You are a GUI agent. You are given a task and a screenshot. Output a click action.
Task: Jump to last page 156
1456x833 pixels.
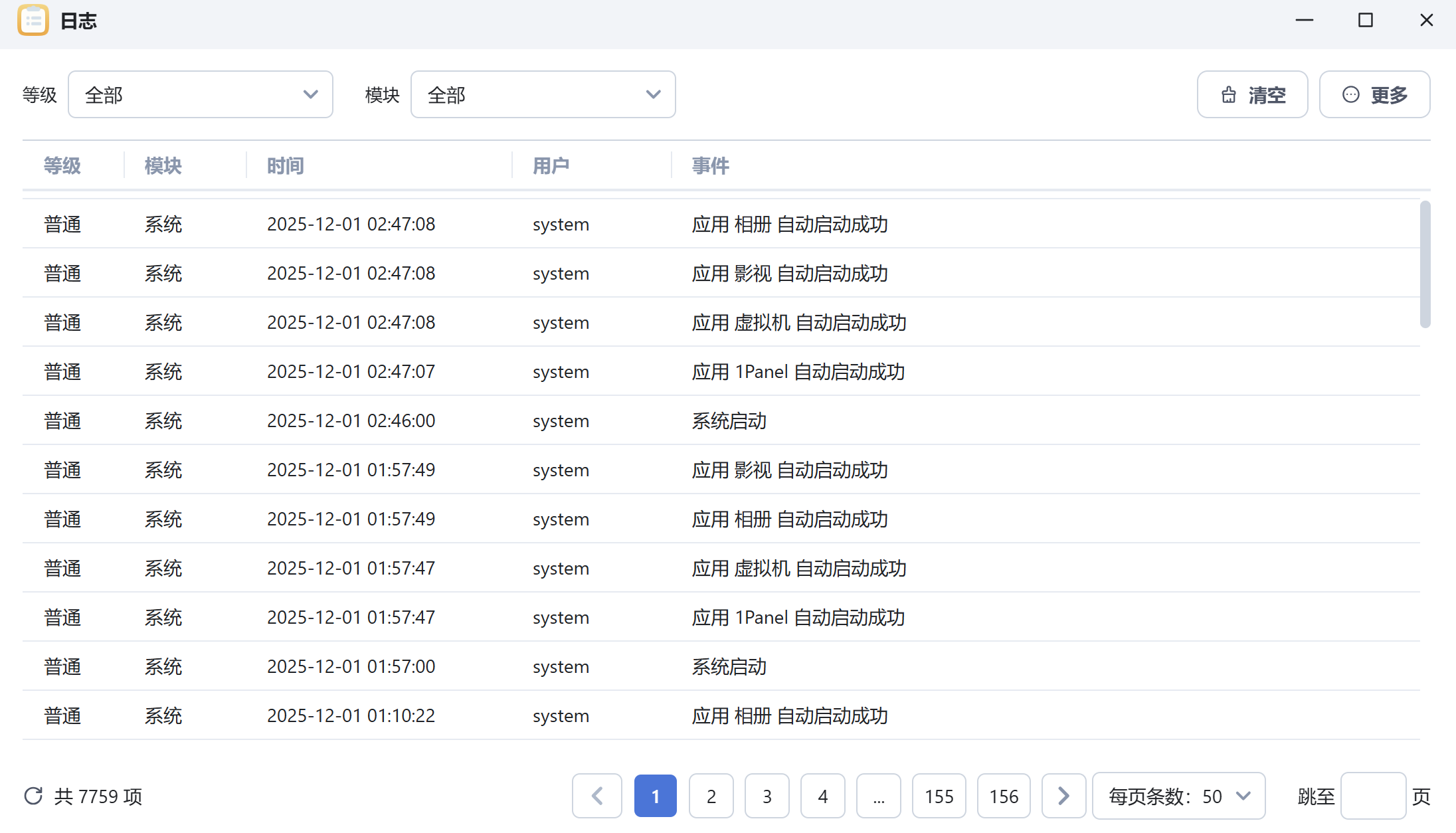pyautogui.click(x=1003, y=796)
